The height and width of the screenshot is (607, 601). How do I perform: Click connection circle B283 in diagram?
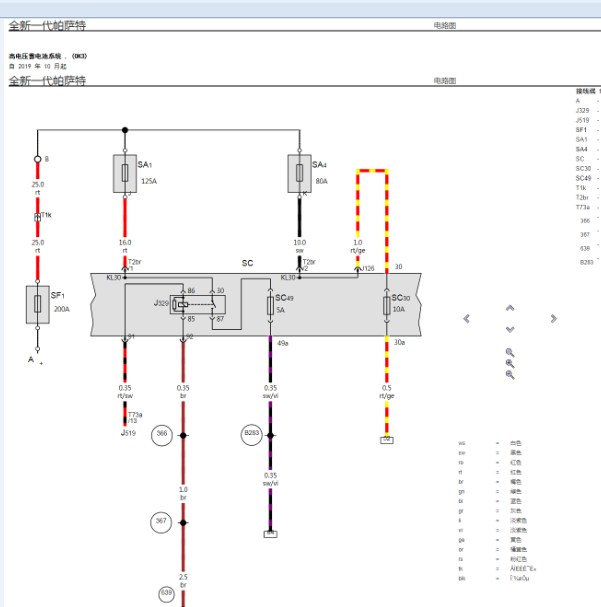pos(252,435)
